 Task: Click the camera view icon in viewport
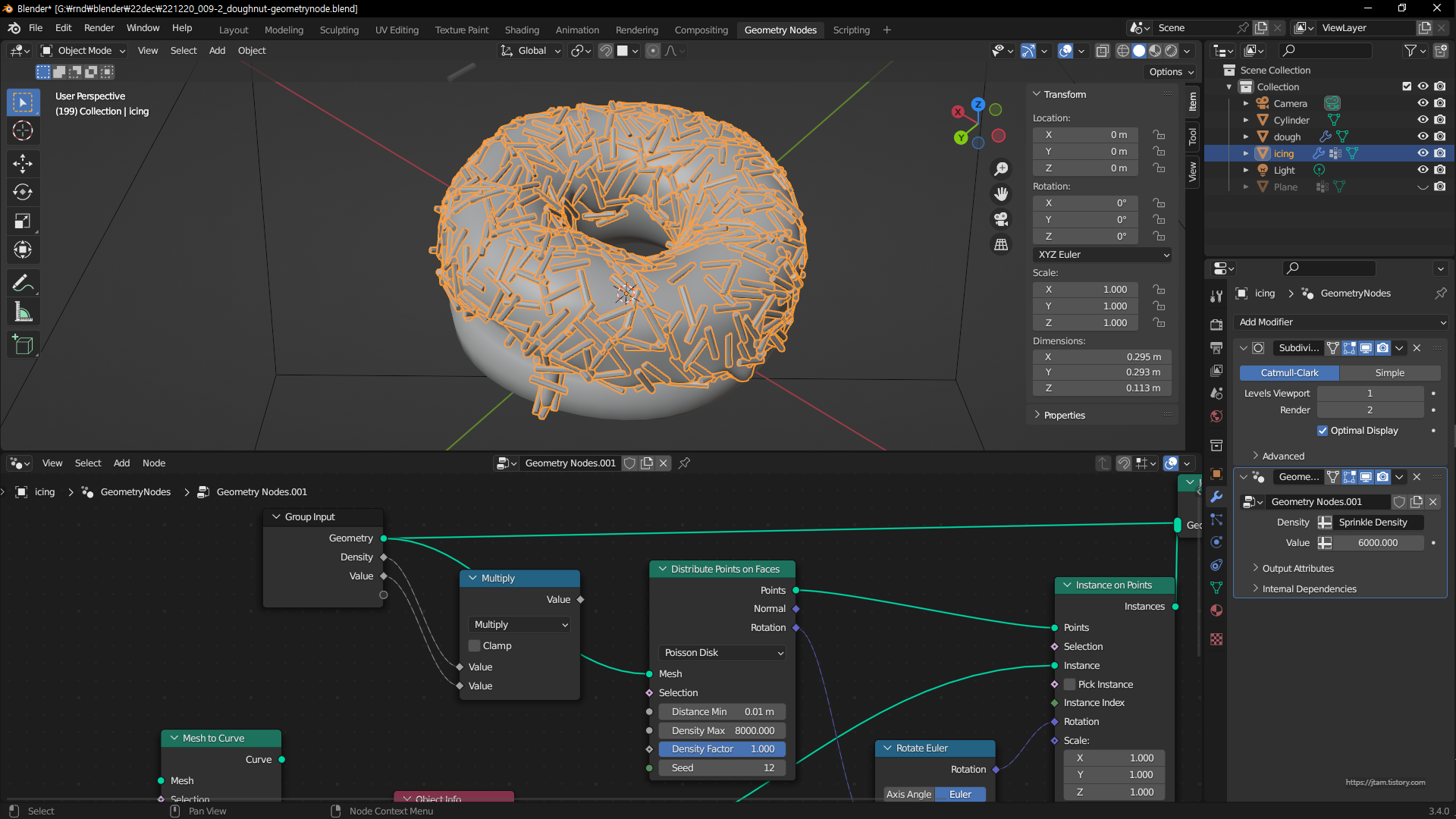pos(1001,219)
